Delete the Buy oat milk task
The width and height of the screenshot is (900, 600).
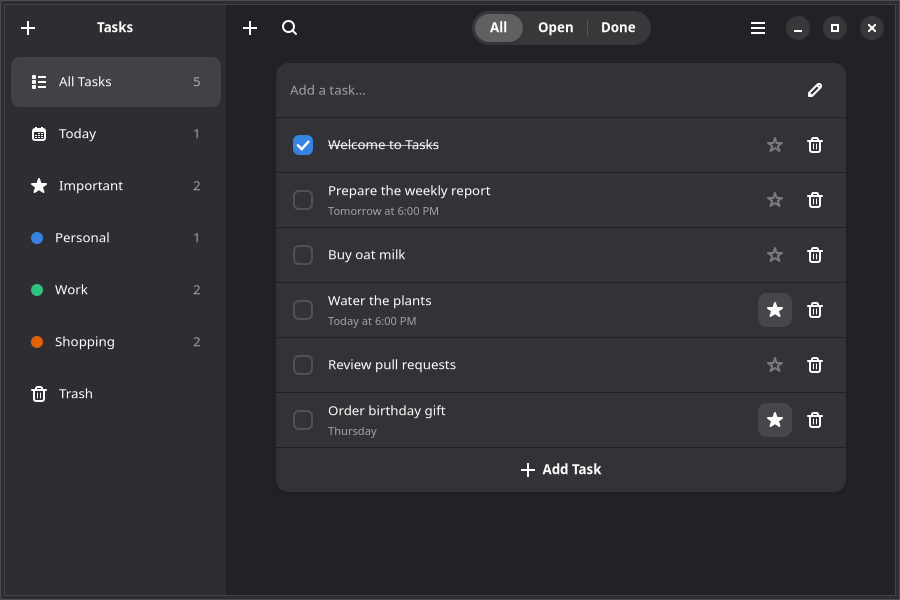[x=814, y=255]
